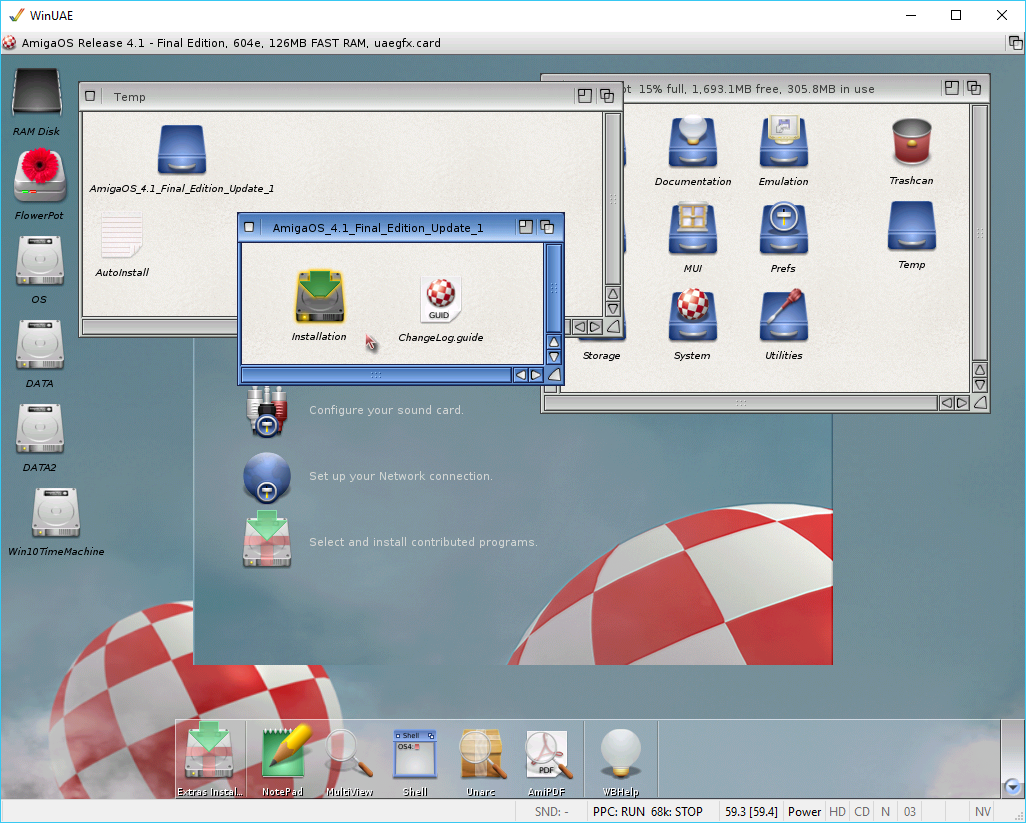Select the AutoInstall file icon
This screenshot has width=1026, height=823.
pos(122,236)
